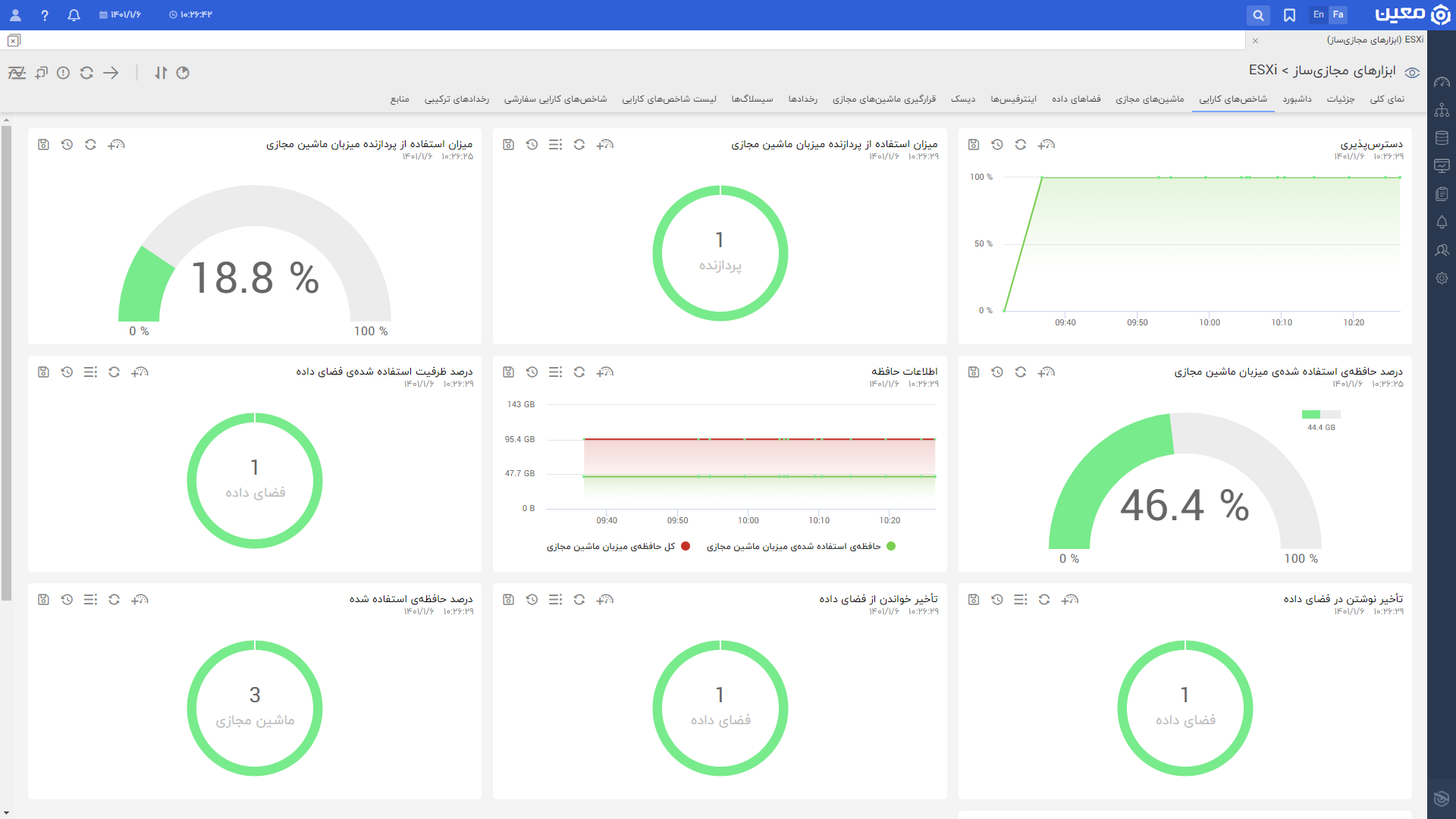Open the settings gear icon in sidebar

point(1442,278)
